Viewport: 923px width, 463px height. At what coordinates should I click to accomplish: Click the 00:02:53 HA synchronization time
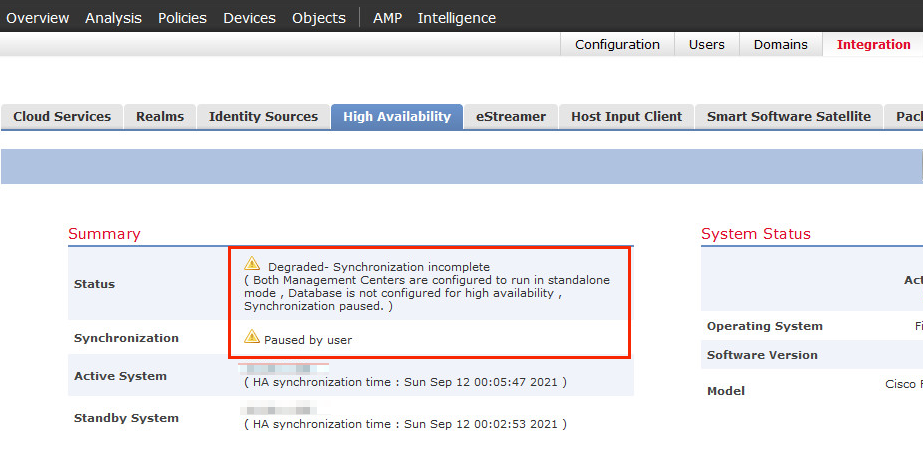click(406, 424)
